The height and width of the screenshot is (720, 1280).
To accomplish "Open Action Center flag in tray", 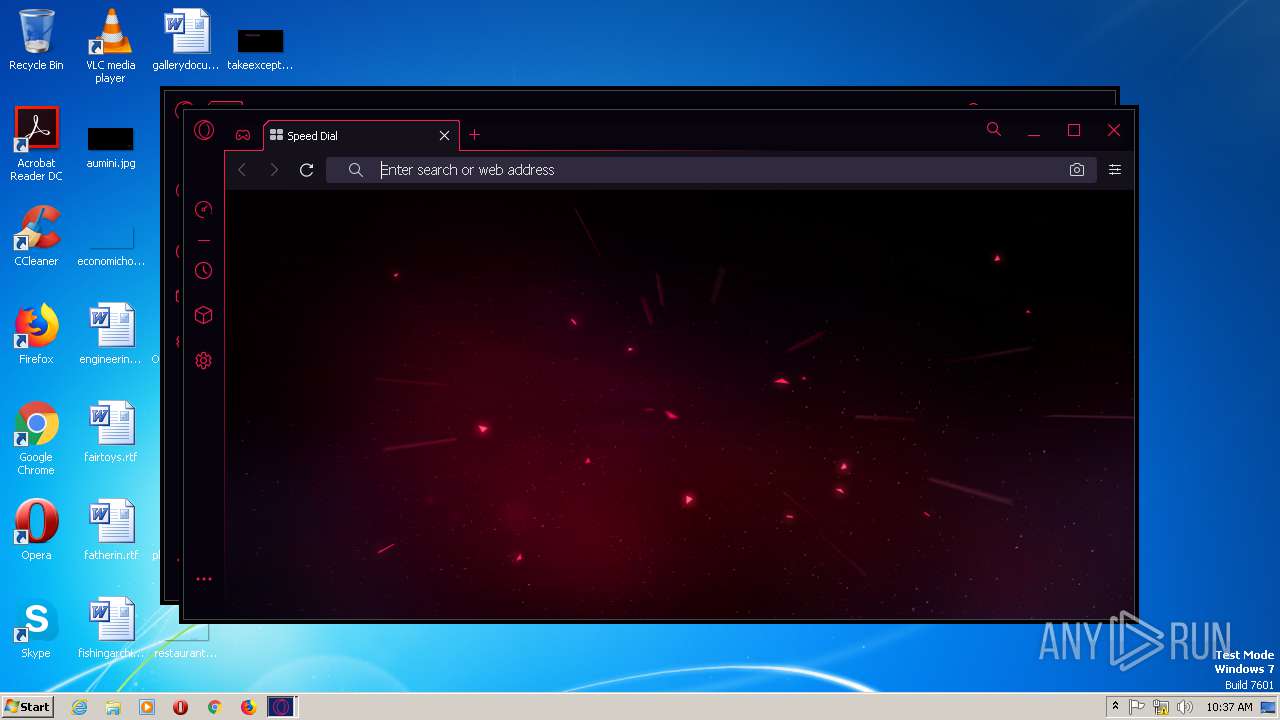I will click(x=1137, y=707).
